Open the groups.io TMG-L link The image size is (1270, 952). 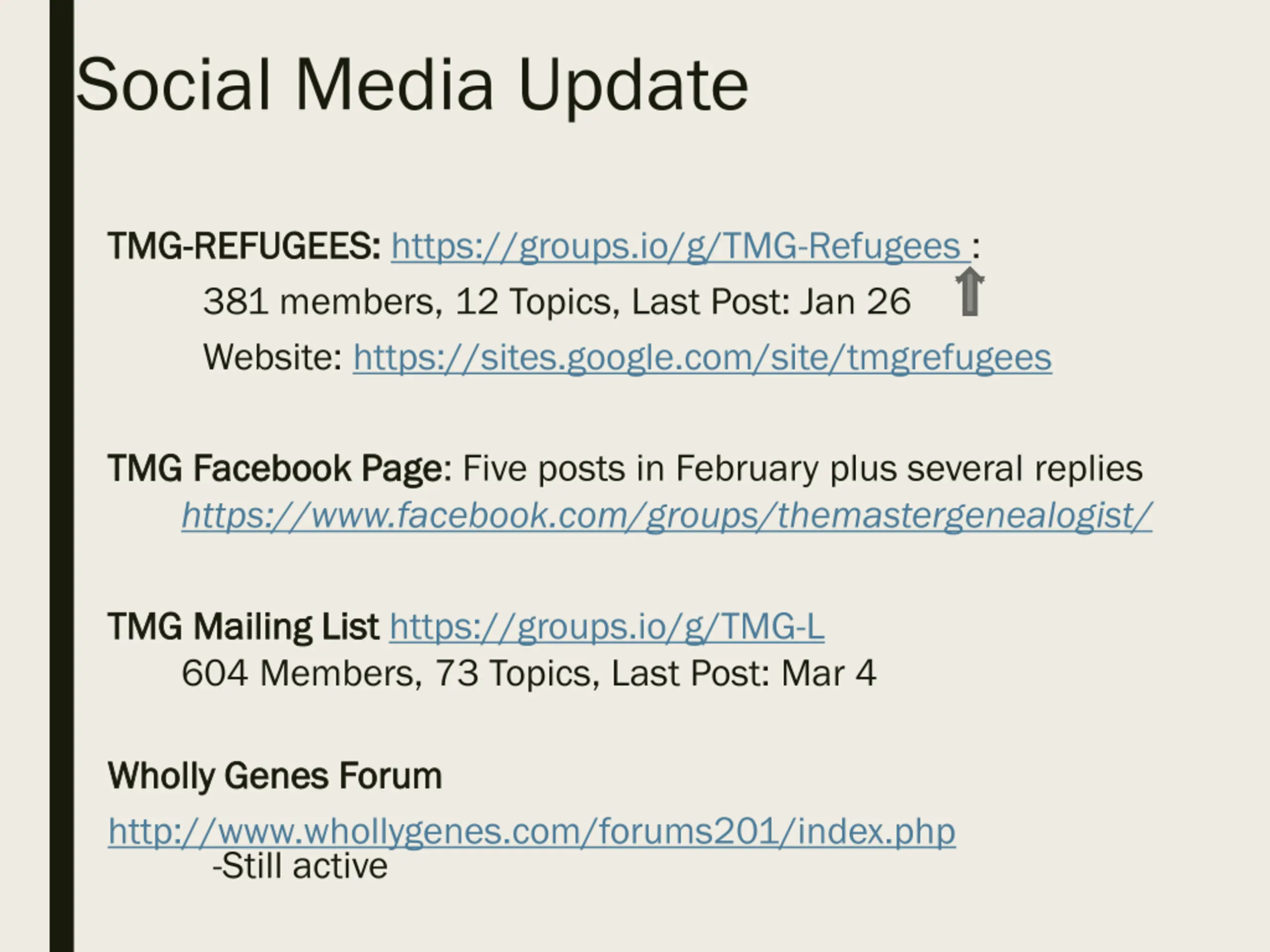607,626
